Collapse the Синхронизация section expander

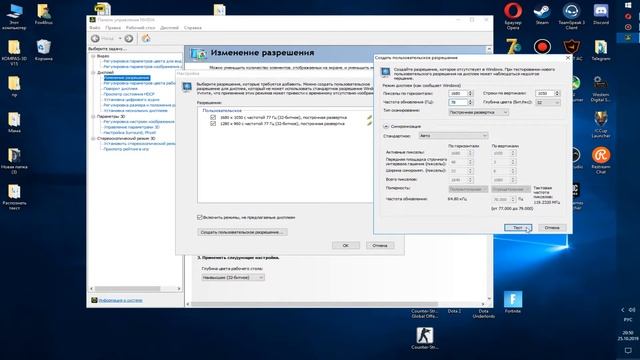[386, 127]
